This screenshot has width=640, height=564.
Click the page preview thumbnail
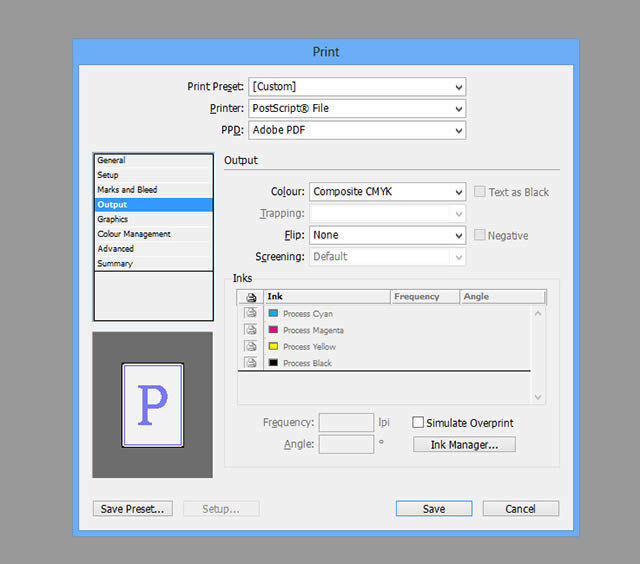pos(153,405)
